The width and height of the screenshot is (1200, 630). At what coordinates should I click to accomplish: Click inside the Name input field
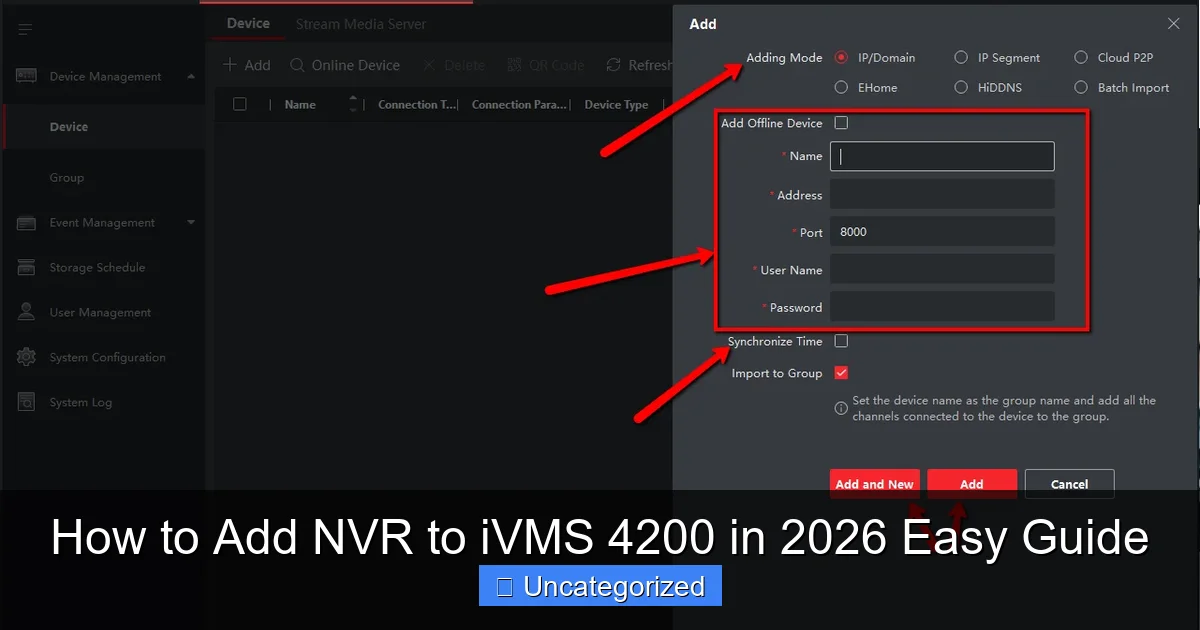click(941, 156)
